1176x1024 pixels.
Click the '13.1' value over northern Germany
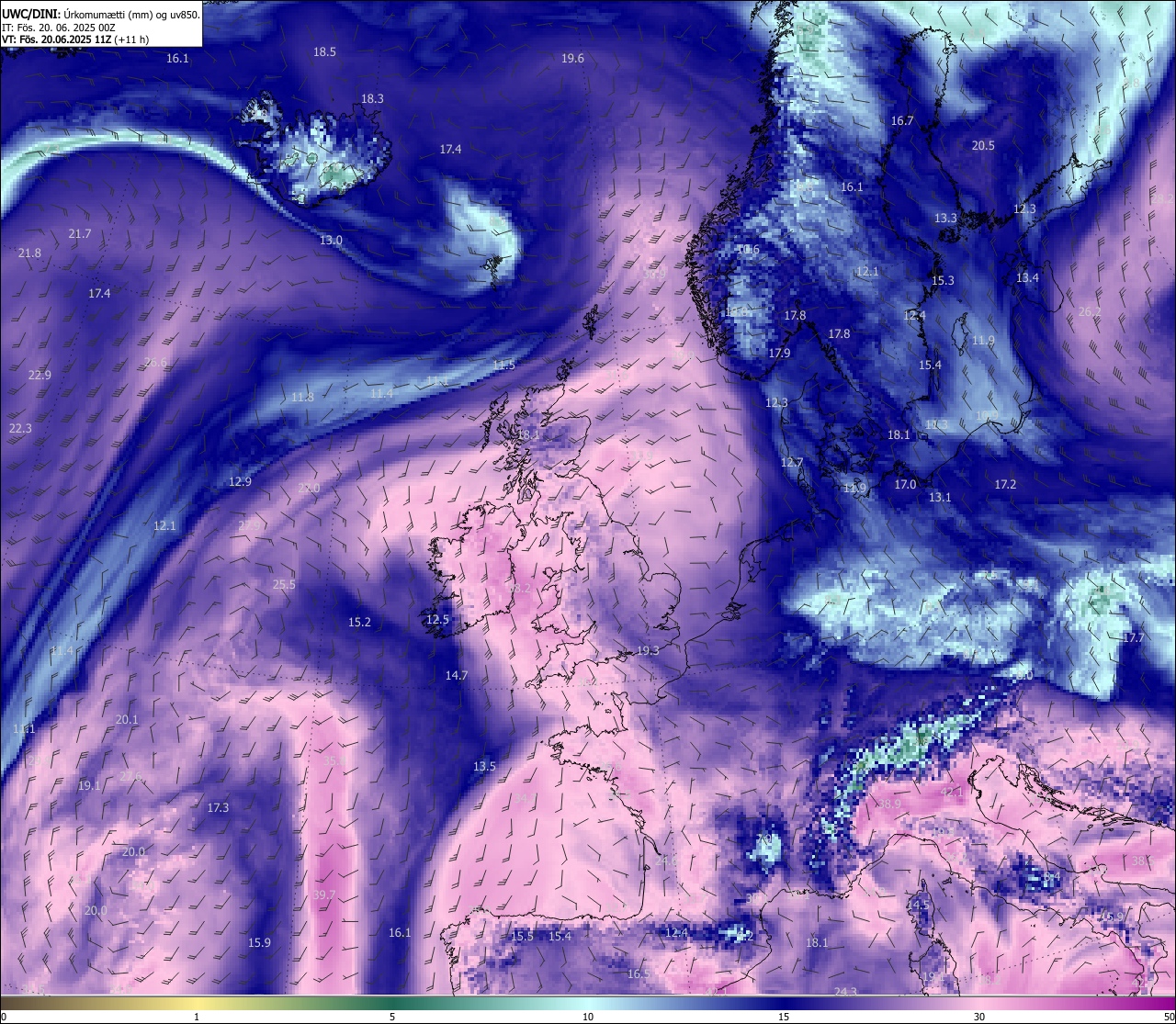940,498
